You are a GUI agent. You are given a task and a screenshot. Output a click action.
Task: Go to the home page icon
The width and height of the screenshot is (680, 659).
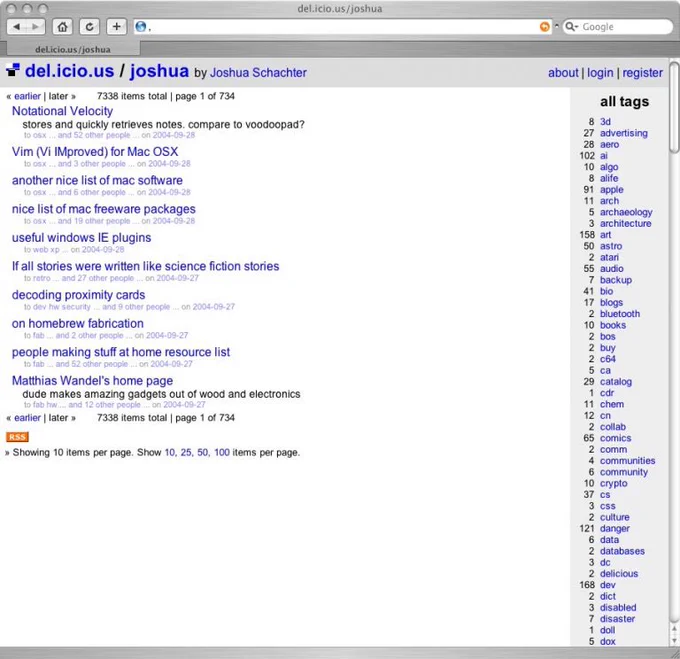pyautogui.click(x=62, y=27)
